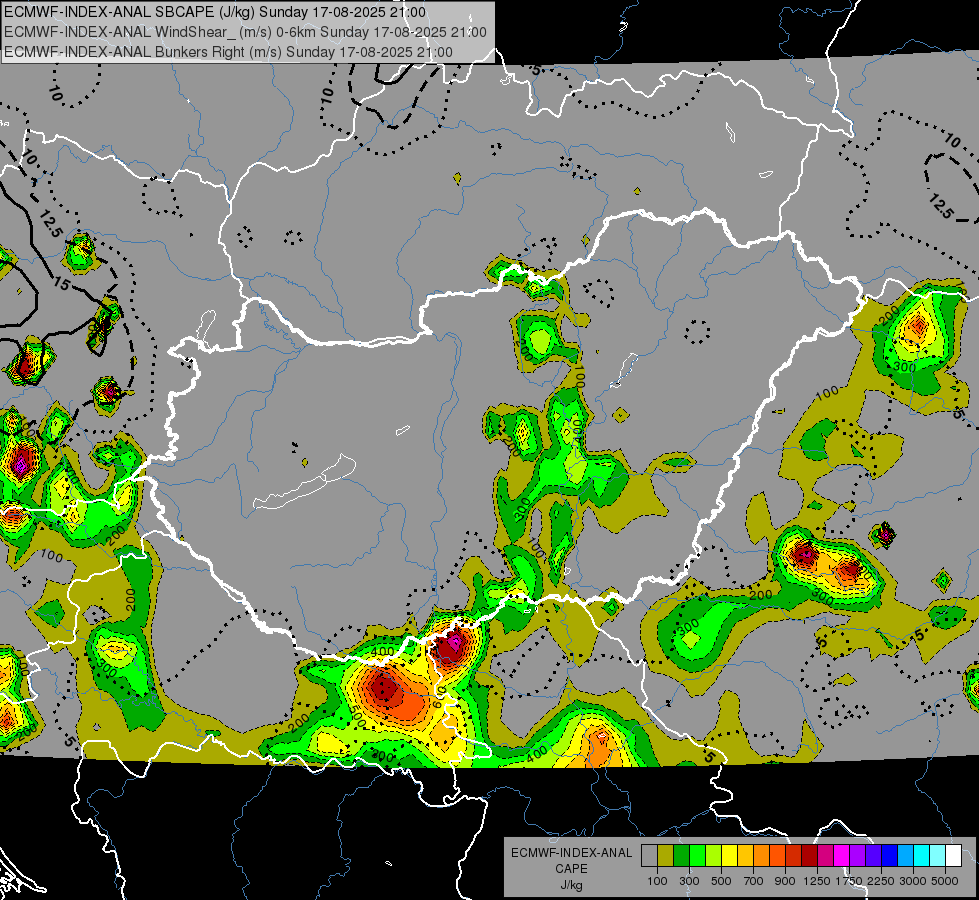Select the violet swatch before 2250
979x900 pixels.
[x=873, y=855]
